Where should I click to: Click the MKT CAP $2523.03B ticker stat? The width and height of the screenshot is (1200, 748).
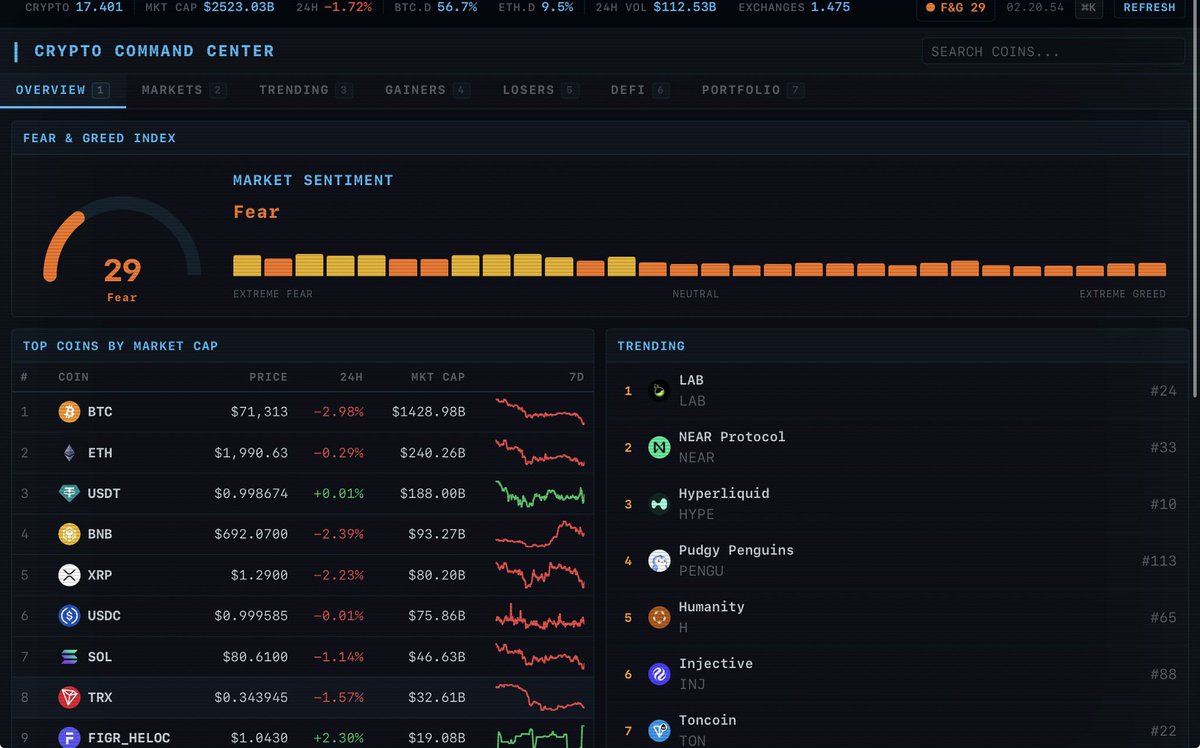pyautogui.click(x=210, y=7)
